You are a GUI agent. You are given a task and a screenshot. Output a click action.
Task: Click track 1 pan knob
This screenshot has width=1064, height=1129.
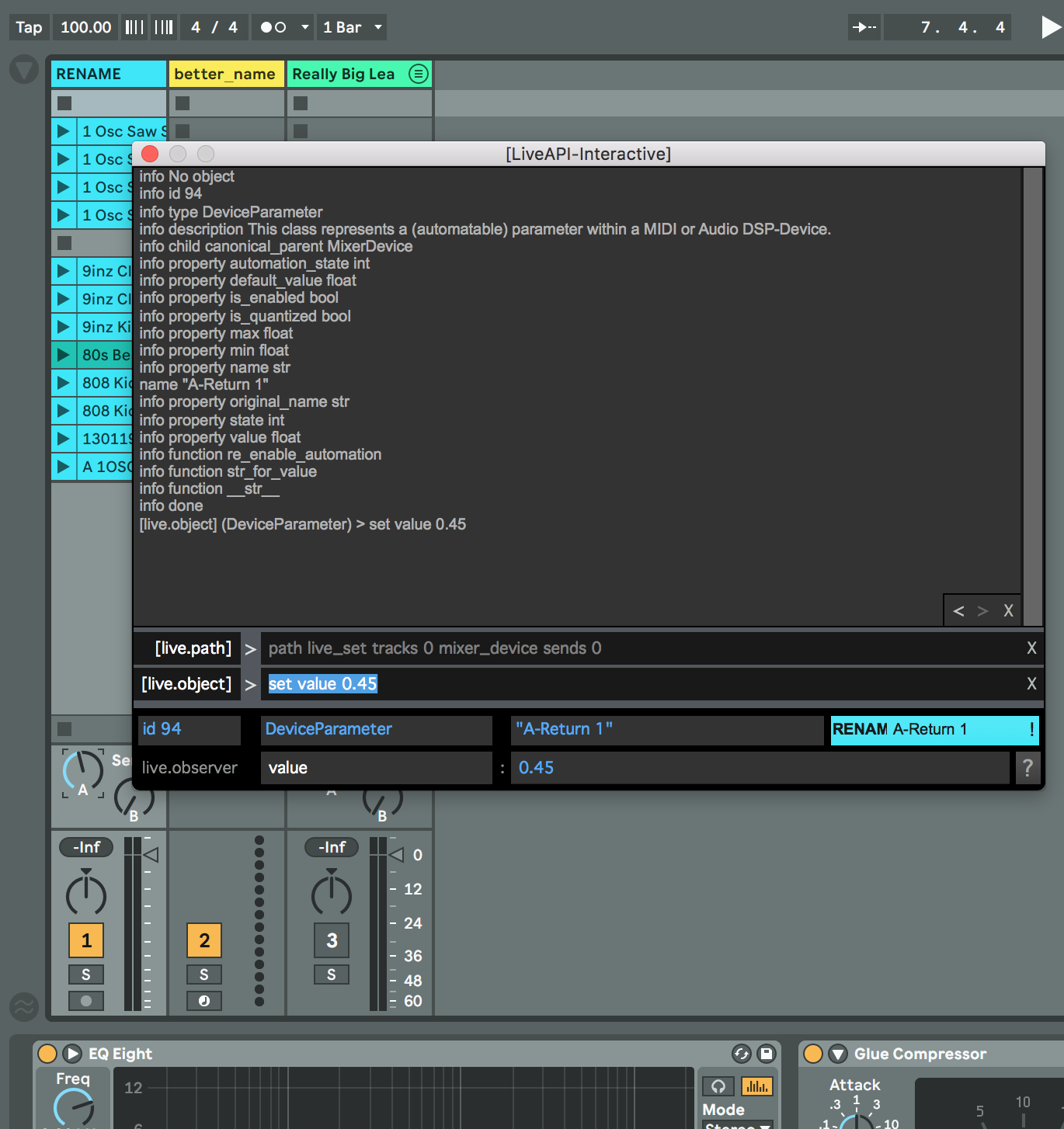click(x=86, y=895)
